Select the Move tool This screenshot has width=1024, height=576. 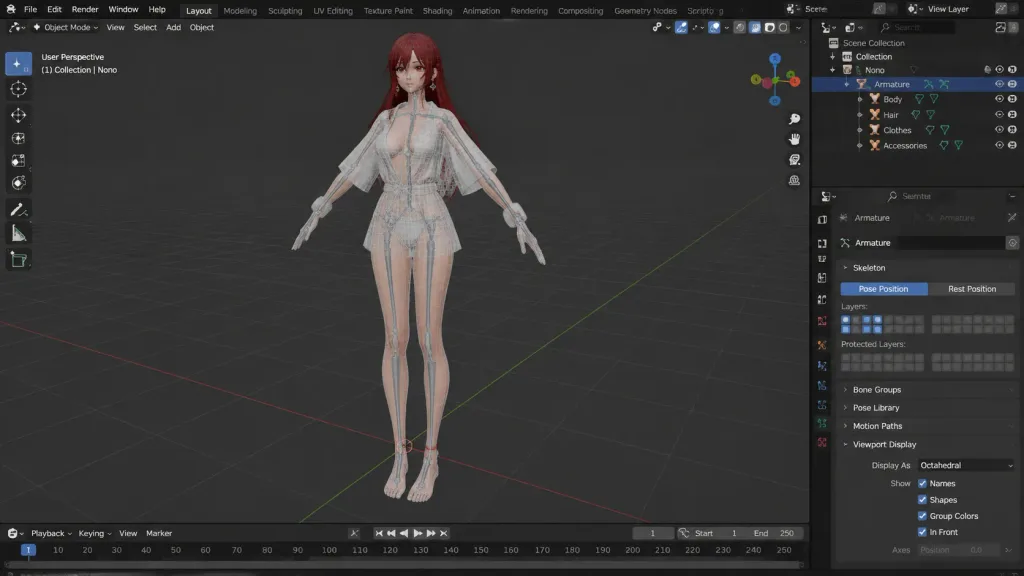click(x=18, y=116)
